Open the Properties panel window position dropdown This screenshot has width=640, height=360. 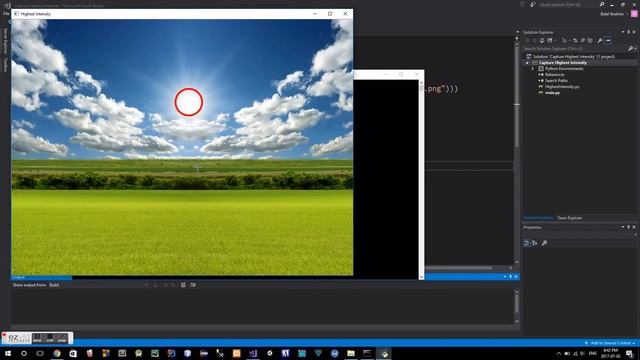623,227
